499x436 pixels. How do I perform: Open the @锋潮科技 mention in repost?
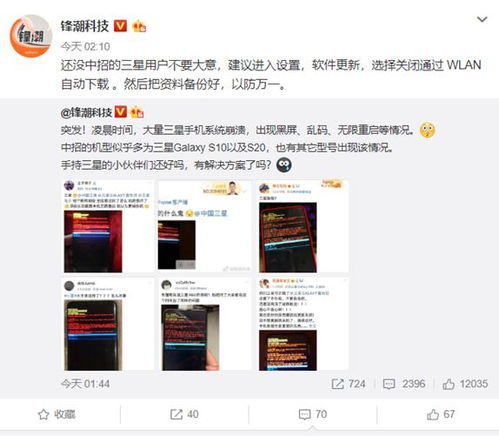click(x=86, y=113)
